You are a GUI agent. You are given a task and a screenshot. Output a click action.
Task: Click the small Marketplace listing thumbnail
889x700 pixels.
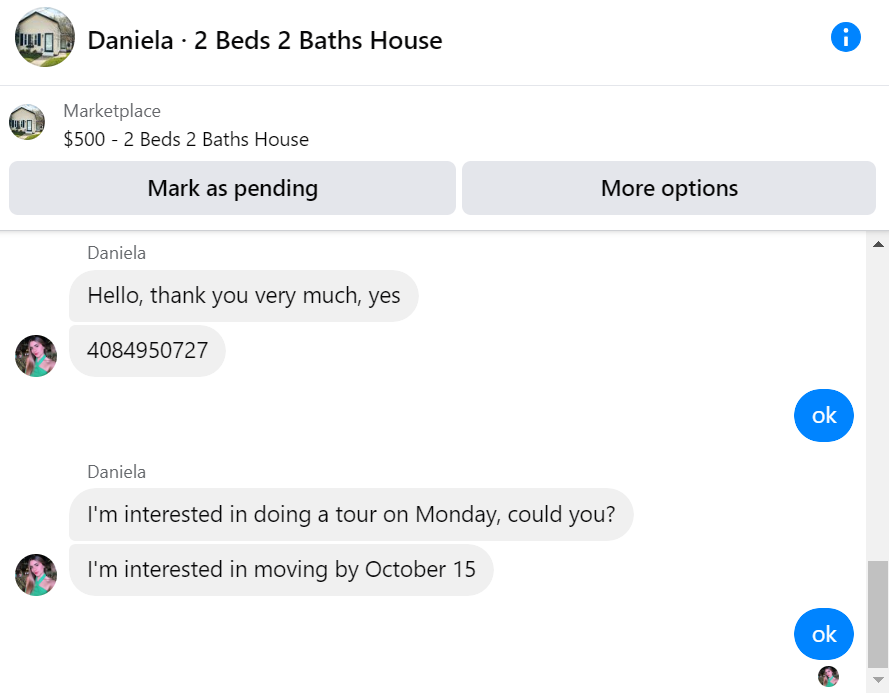(x=27, y=122)
